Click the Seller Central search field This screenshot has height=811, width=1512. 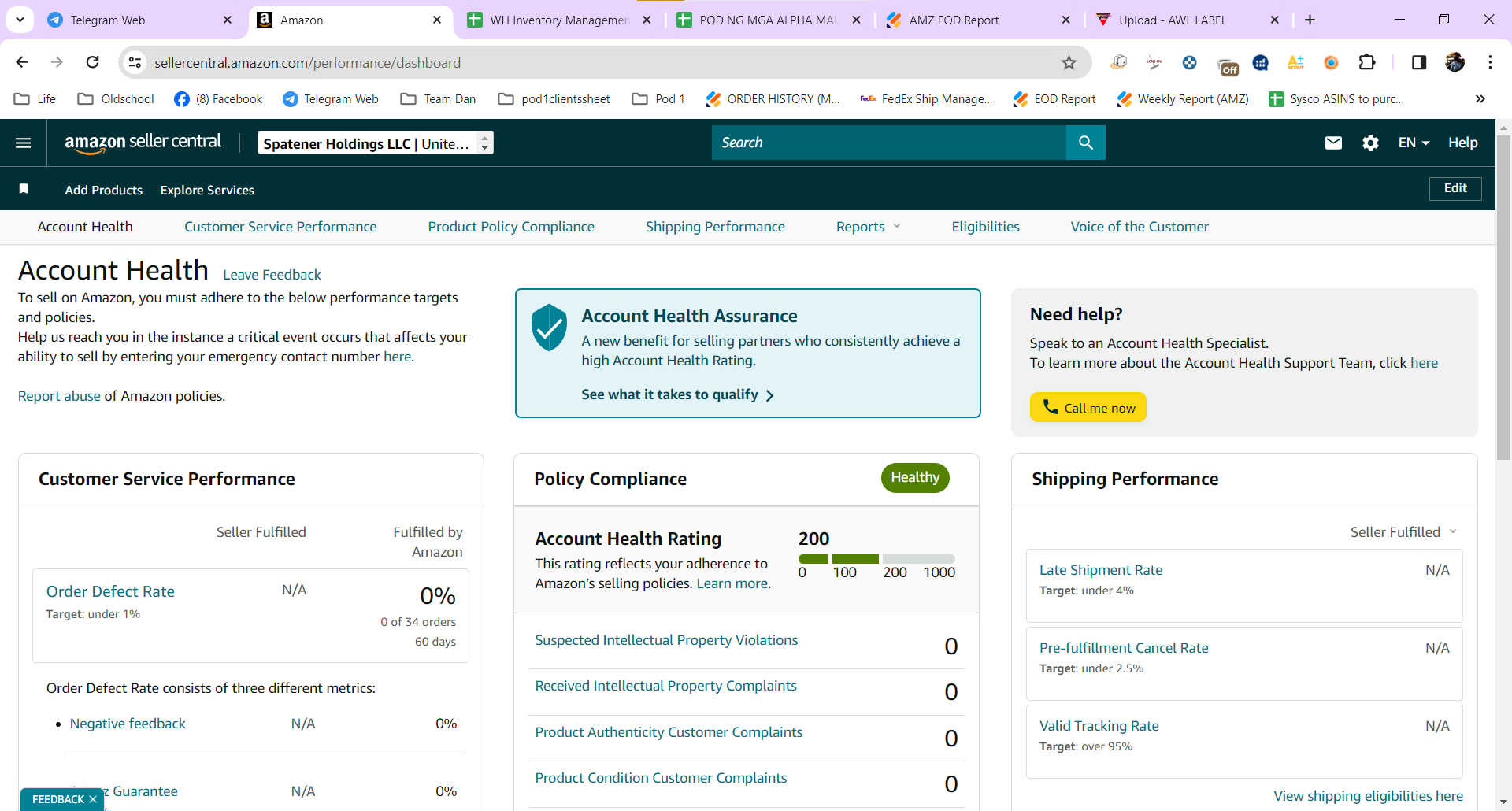pyautogui.click(x=889, y=143)
